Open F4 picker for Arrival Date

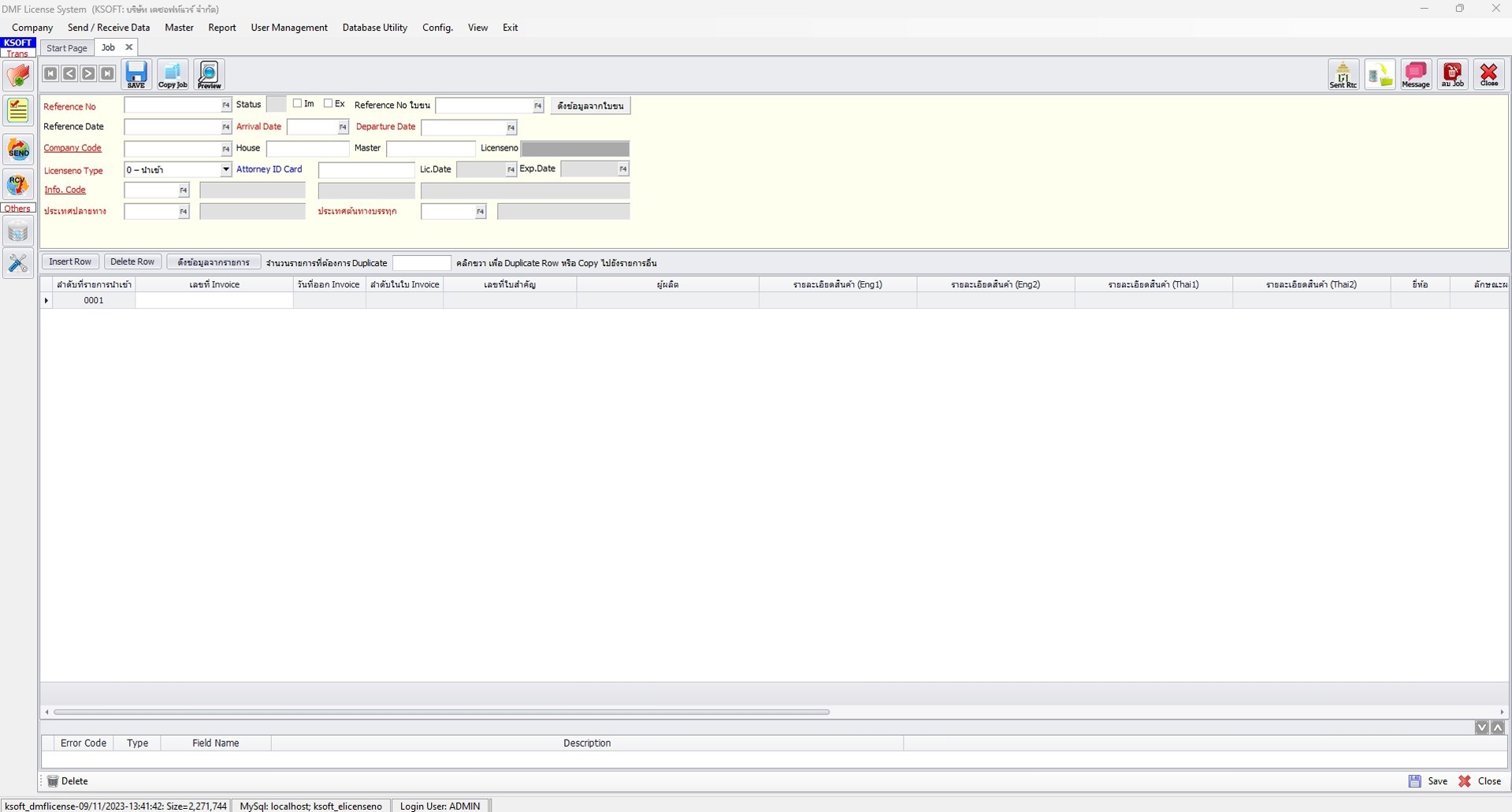coord(343,128)
